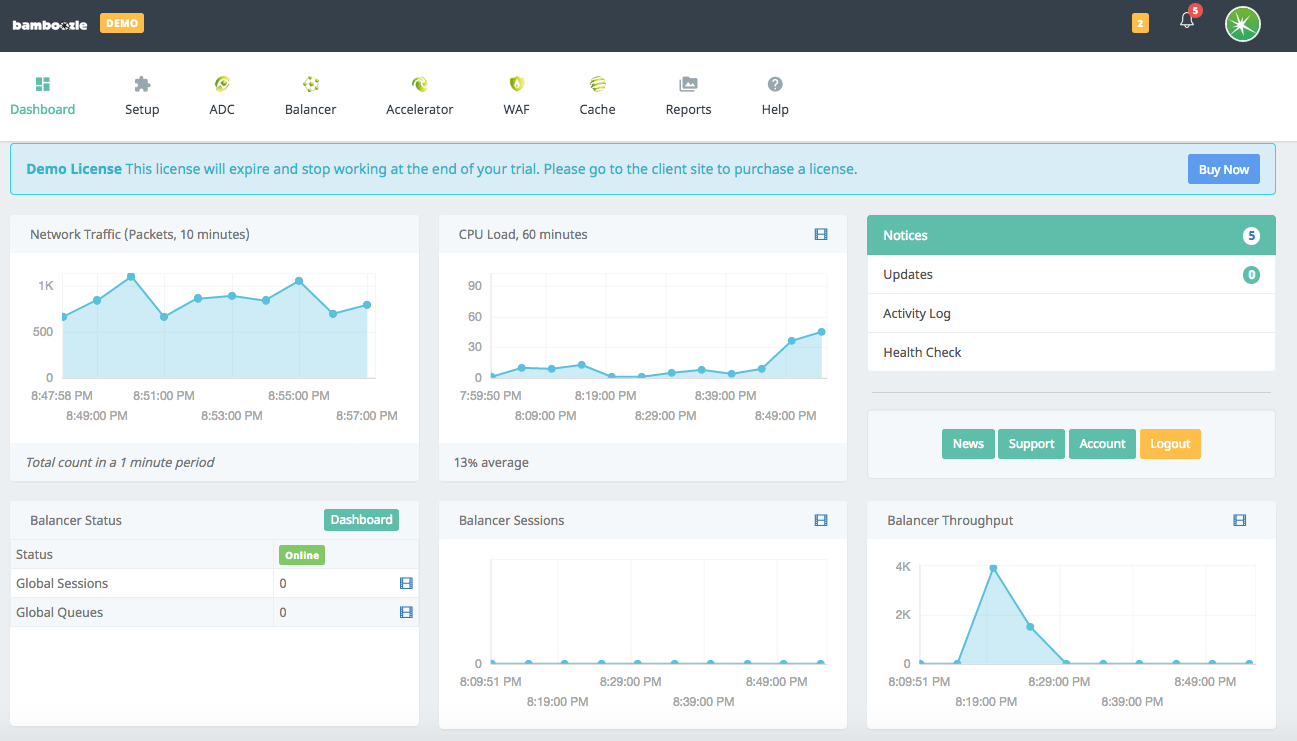The width and height of the screenshot is (1297, 741).
Task: Click the film icon in Global Sessions row
Action: tap(406, 583)
